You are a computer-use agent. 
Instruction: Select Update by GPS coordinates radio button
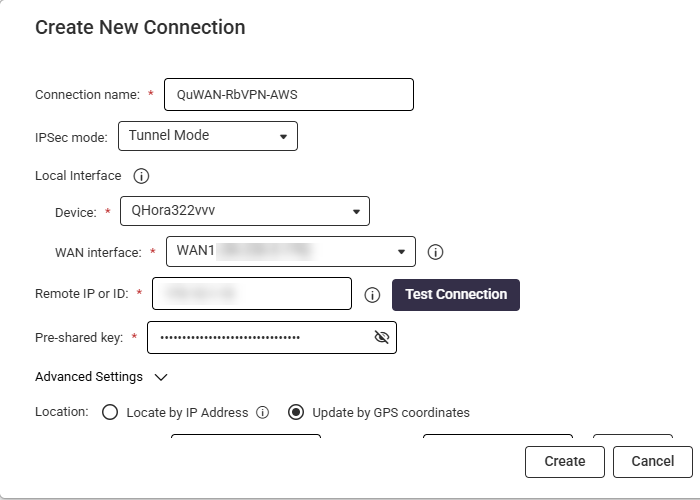pyautogui.click(x=296, y=412)
